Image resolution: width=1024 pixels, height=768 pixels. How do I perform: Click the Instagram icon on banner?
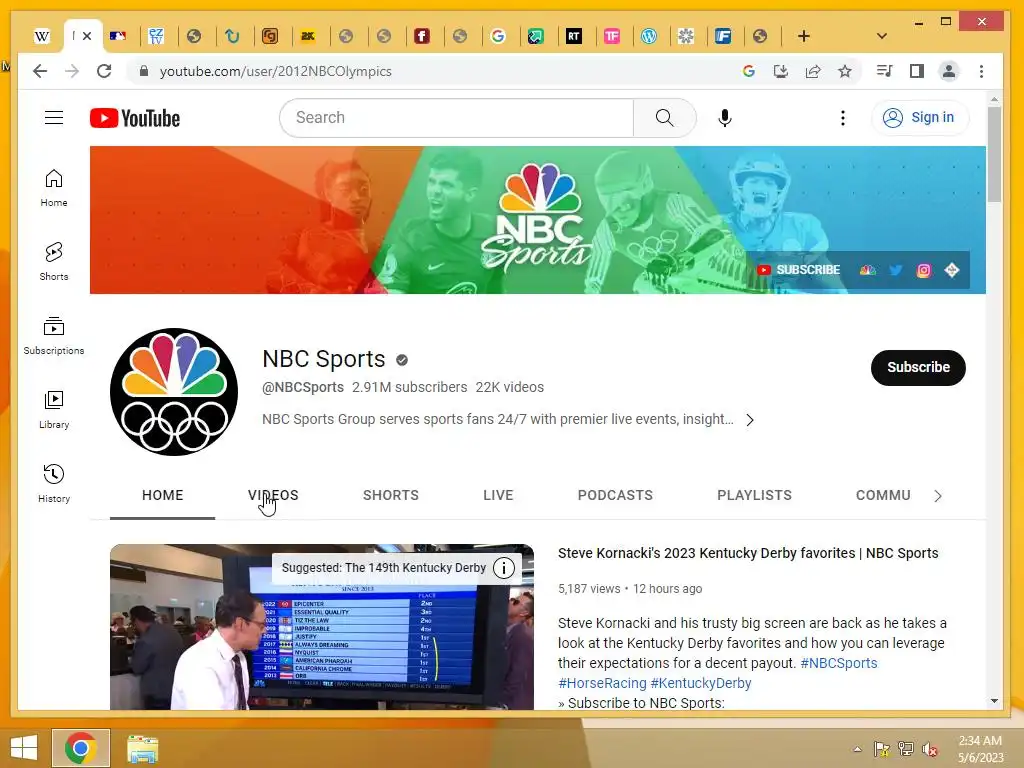923,270
